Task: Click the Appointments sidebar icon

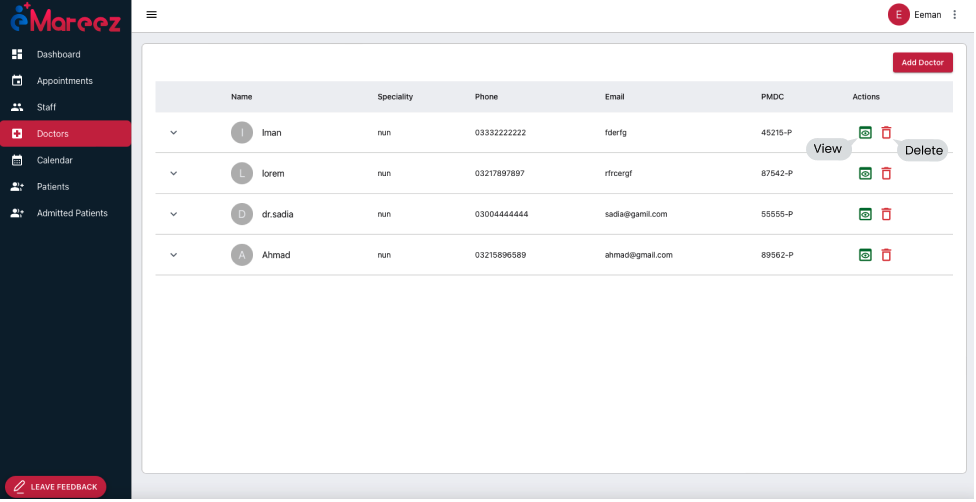Action: (x=17, y=81)
